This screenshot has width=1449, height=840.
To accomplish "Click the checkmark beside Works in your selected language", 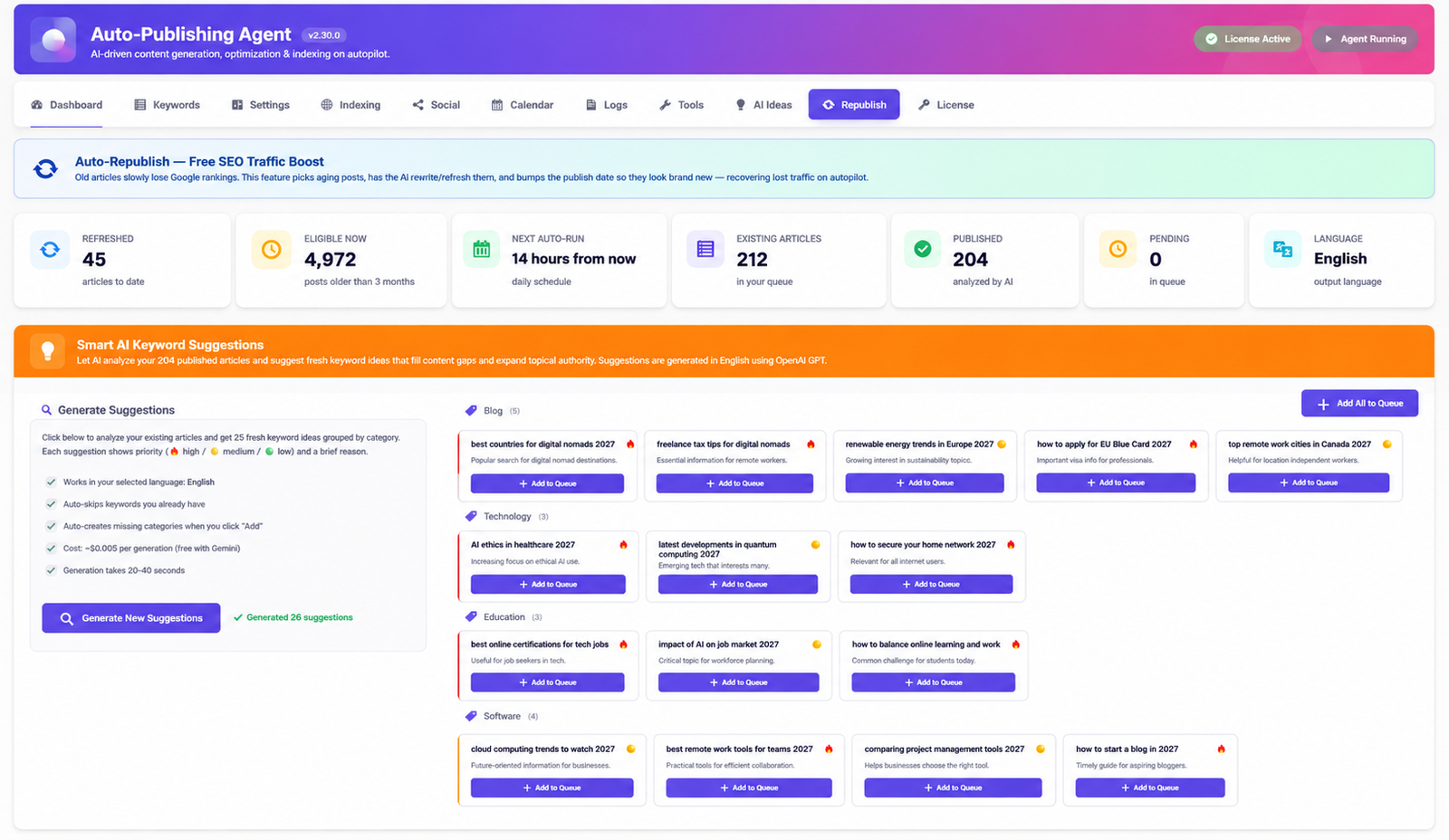I will point(51,482).
